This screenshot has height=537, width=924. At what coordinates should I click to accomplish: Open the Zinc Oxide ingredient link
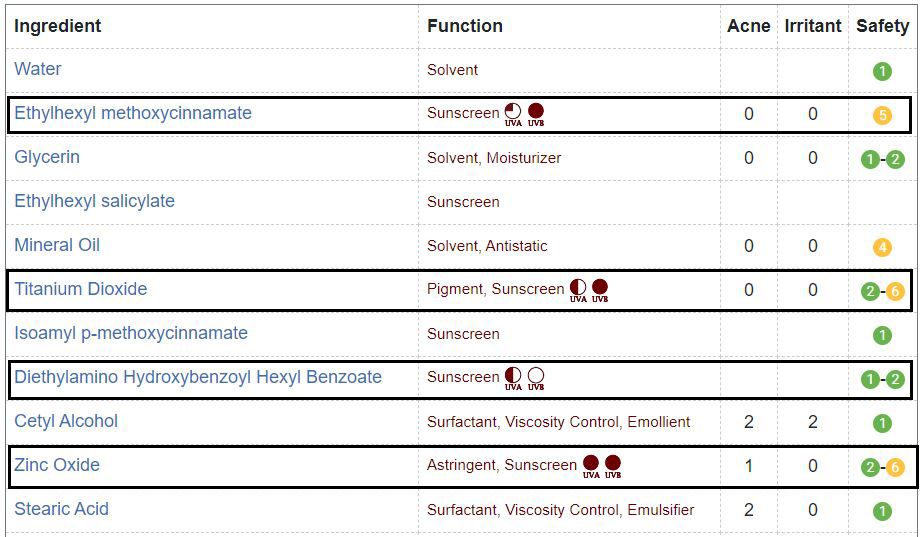click(57, 465)
